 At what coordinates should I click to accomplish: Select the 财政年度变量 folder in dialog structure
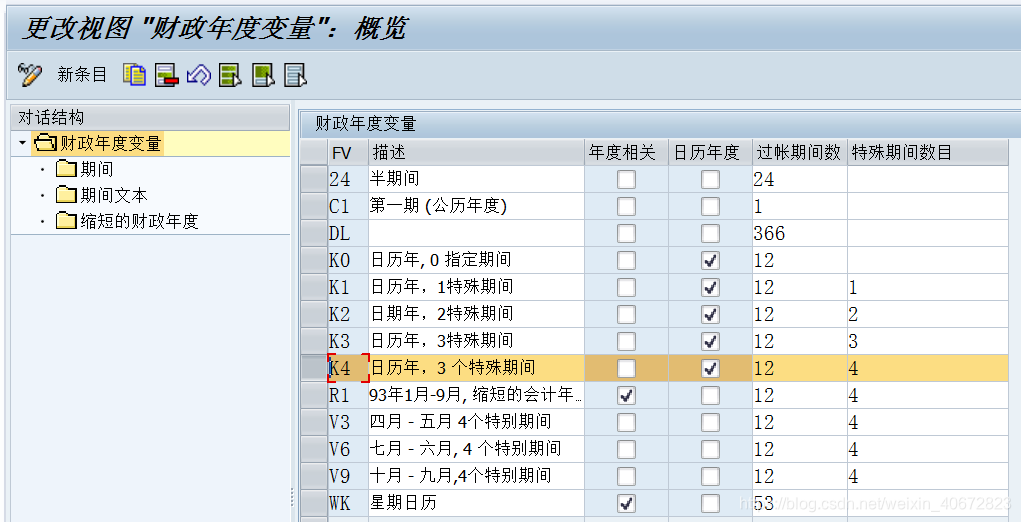[x=111, y=143]
